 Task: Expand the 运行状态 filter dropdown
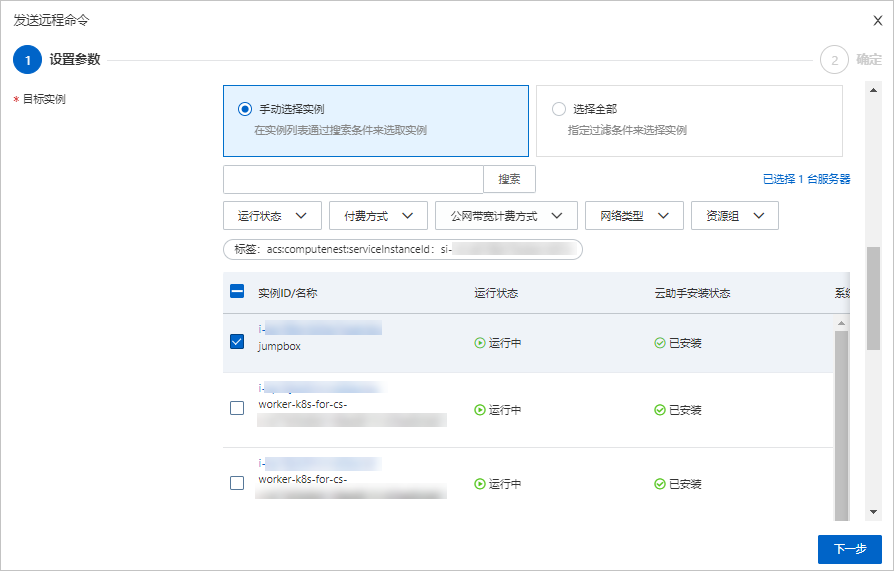point(272,216)
